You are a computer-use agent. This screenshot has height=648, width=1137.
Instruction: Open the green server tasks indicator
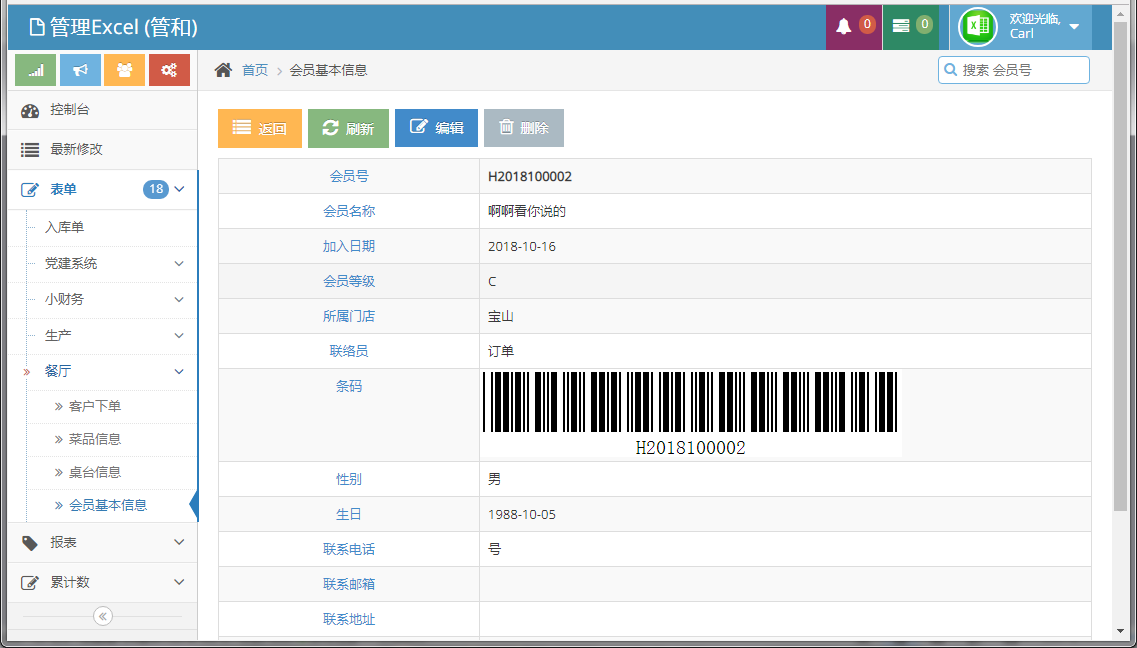point(911,27)
